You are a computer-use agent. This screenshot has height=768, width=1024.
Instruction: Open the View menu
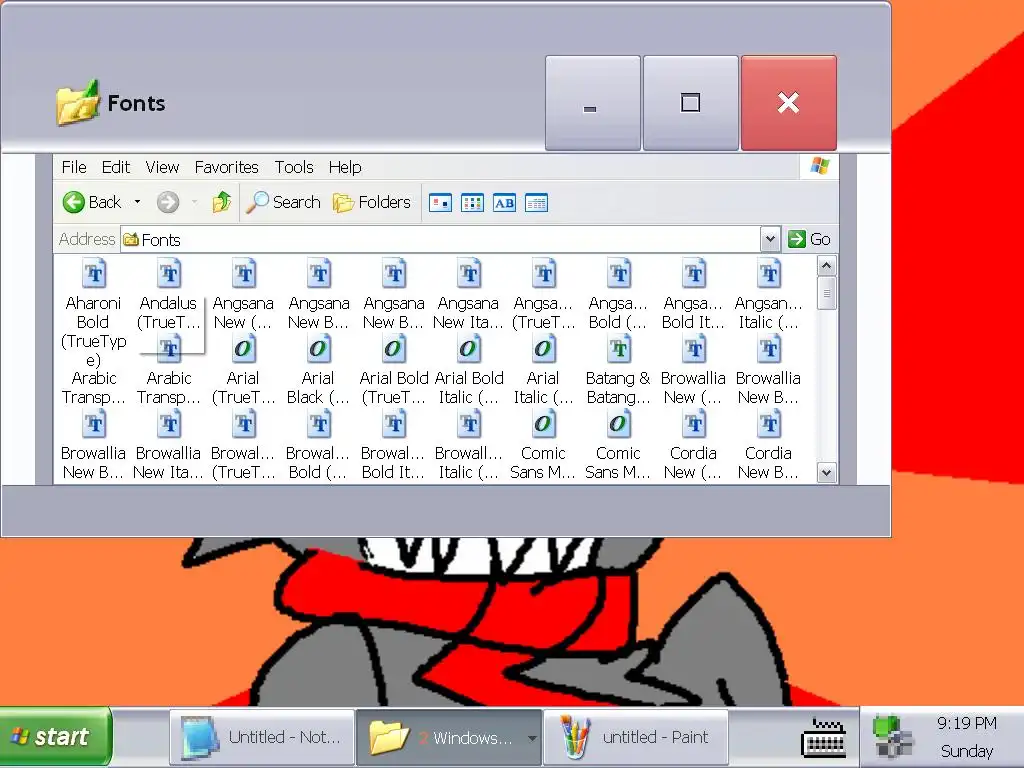(x=162, y=167)
